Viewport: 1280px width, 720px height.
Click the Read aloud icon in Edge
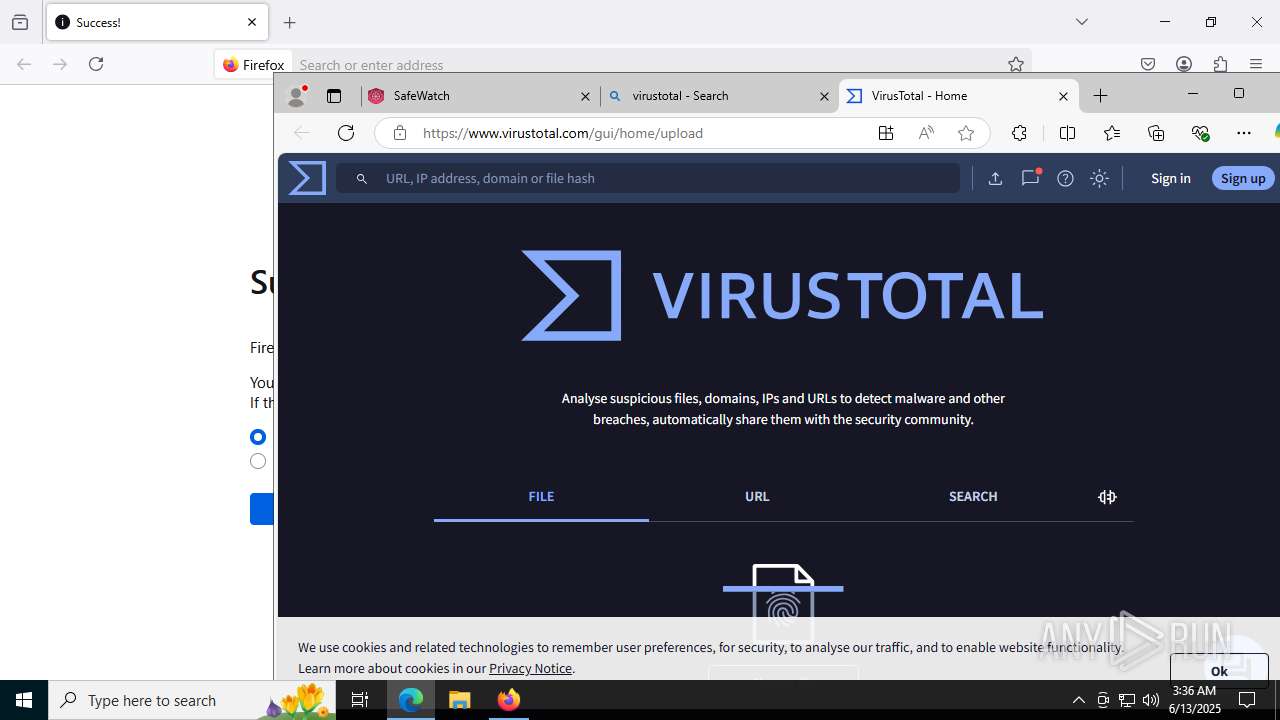pos(926,133)
